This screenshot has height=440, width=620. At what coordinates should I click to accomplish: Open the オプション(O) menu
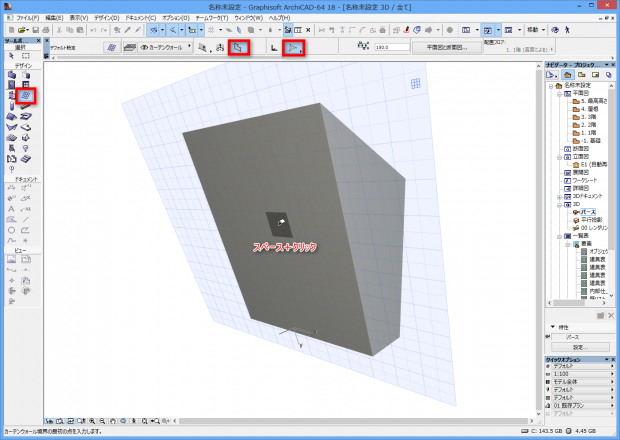176,18
